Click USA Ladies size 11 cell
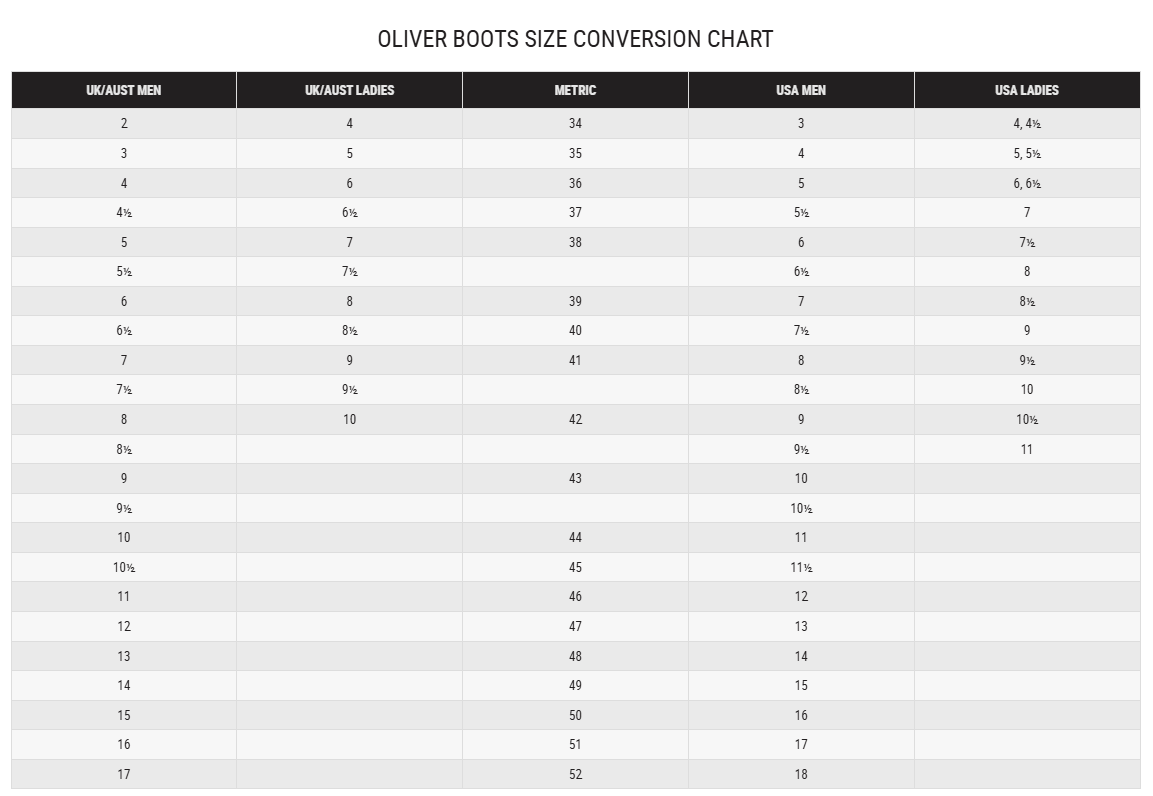 pos(1027,449)
